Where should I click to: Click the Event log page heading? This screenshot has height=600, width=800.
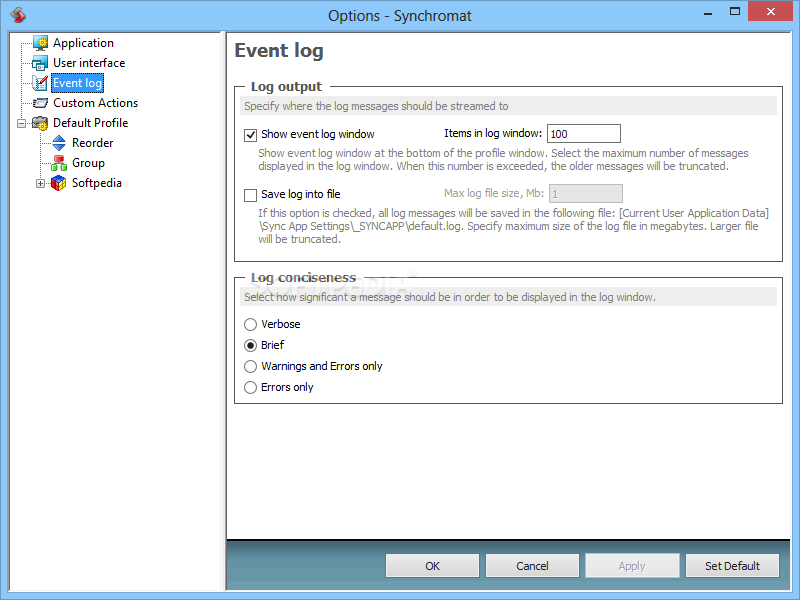pyautogui.click(x=279, y=51)
